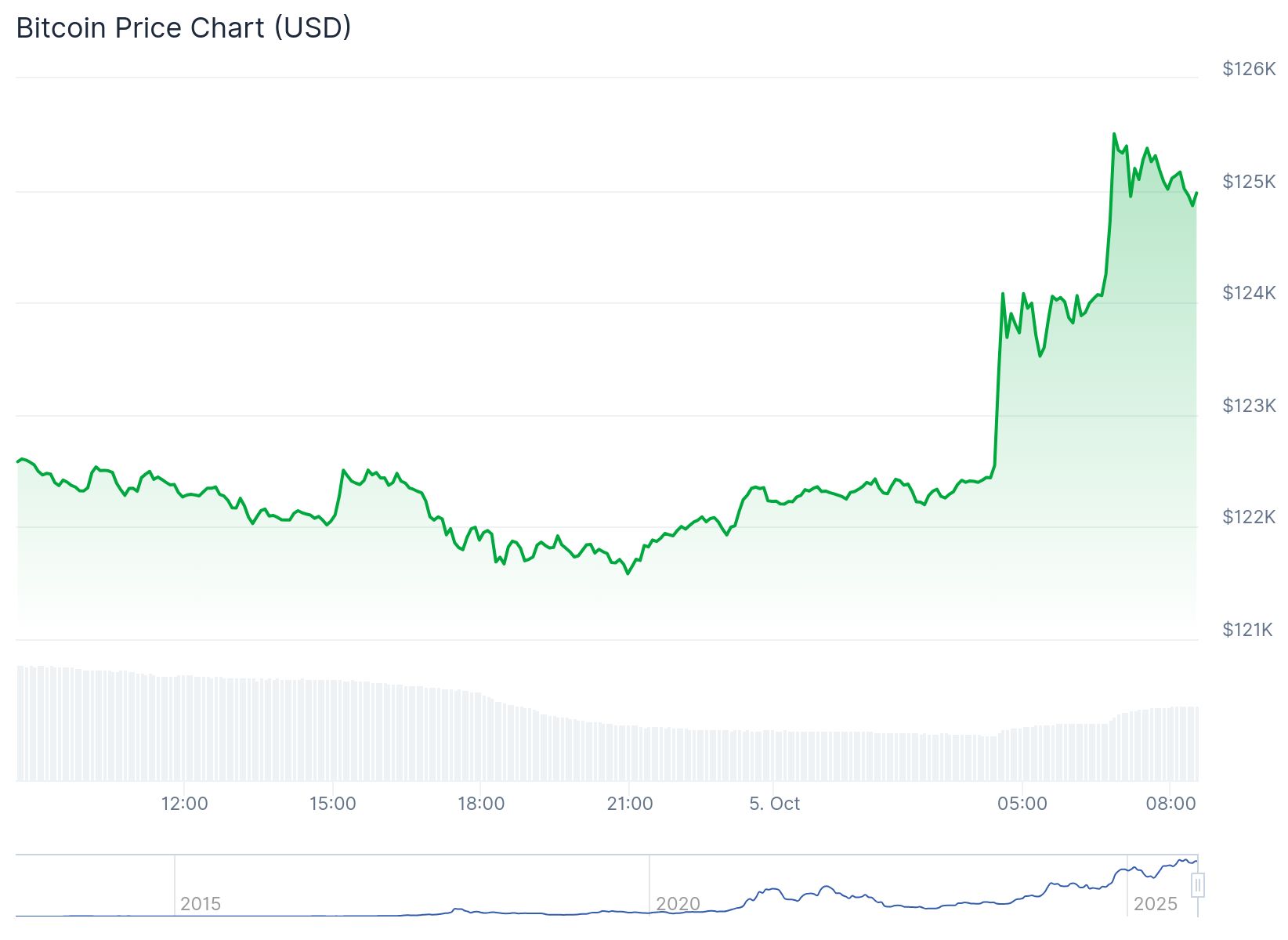Click the 15:00 time axis label
This screenshot has height=940, width=1288.
332,804
